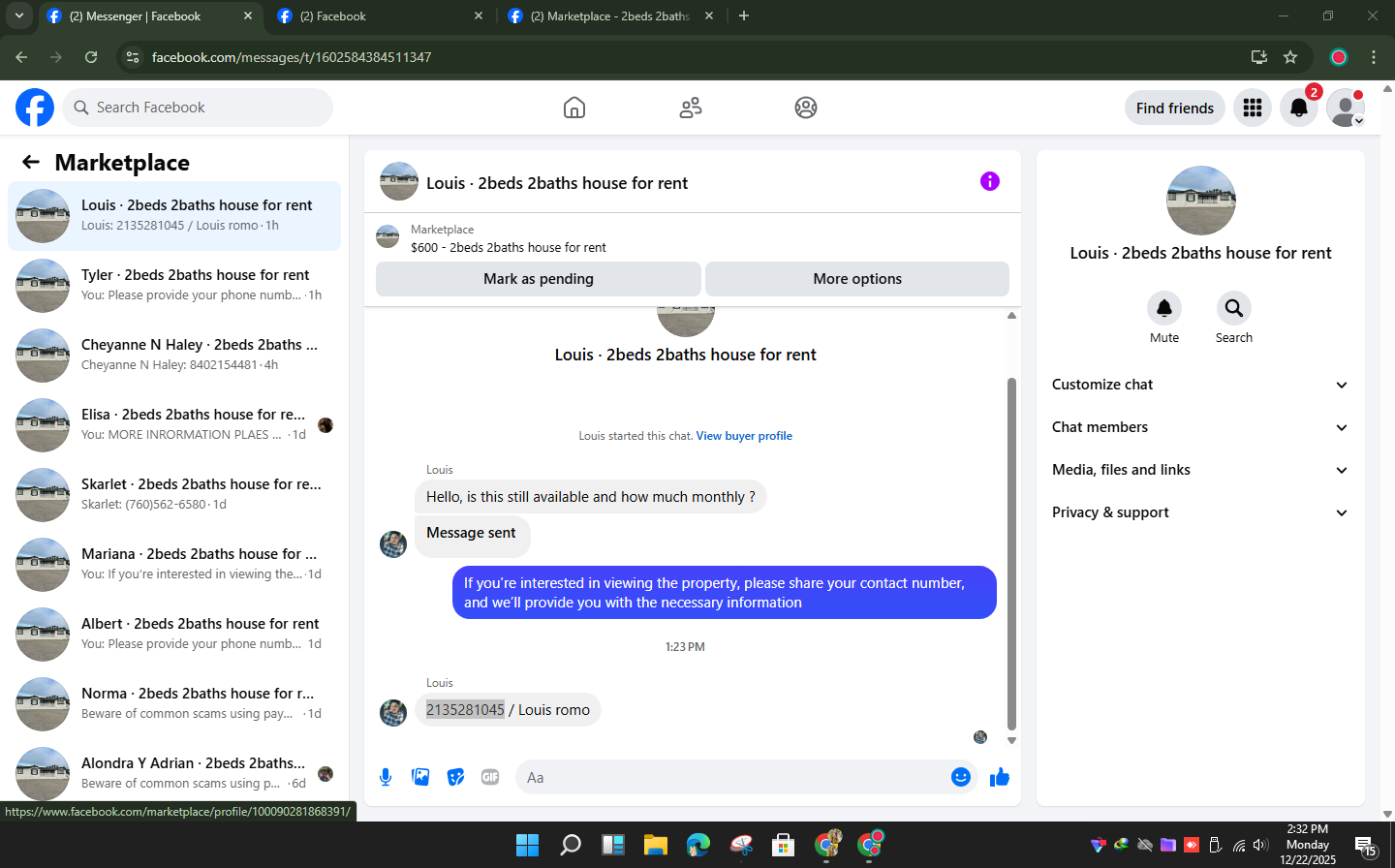Click the browser address bar URL
Screen dimensions: 1395x868
coord(292,57)
